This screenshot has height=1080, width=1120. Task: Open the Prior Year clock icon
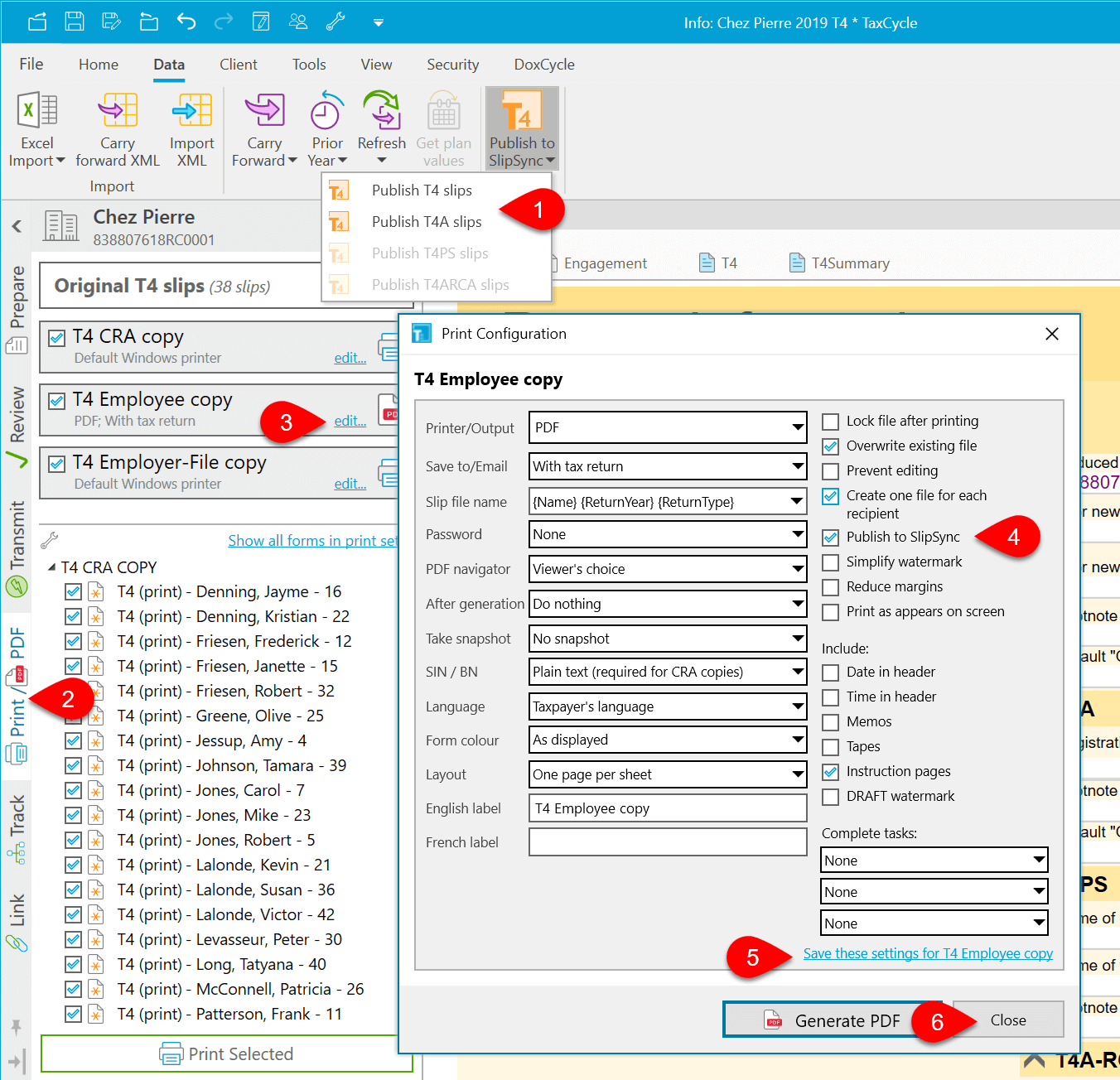tap(326, 110)
